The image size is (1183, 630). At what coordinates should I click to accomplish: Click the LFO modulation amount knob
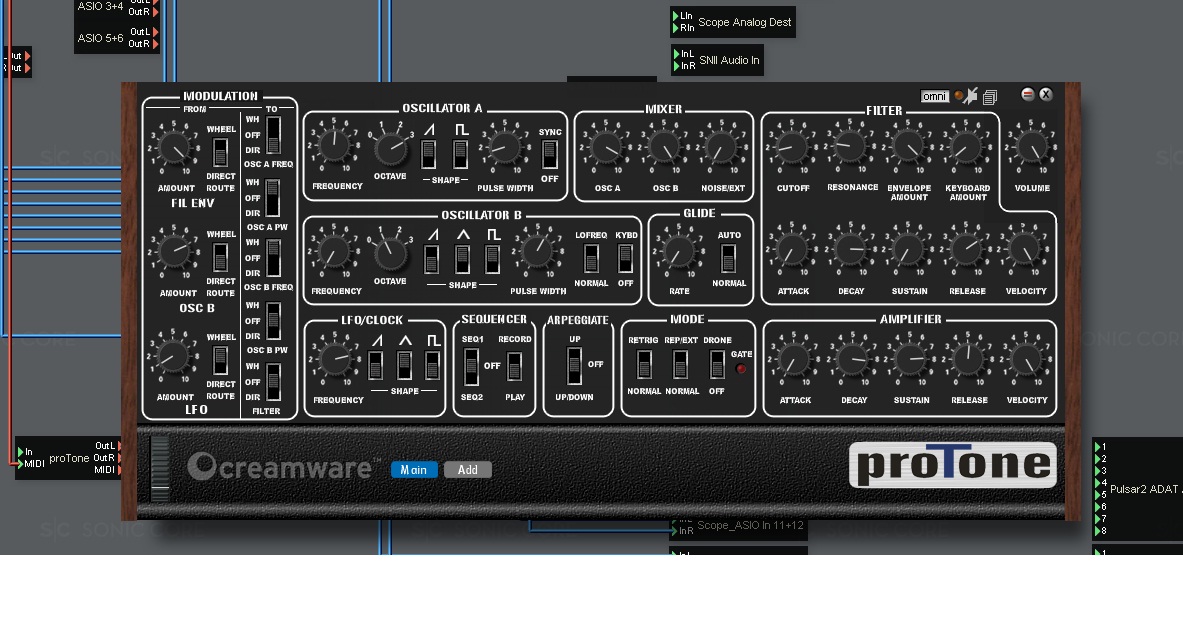click(173, 358)
